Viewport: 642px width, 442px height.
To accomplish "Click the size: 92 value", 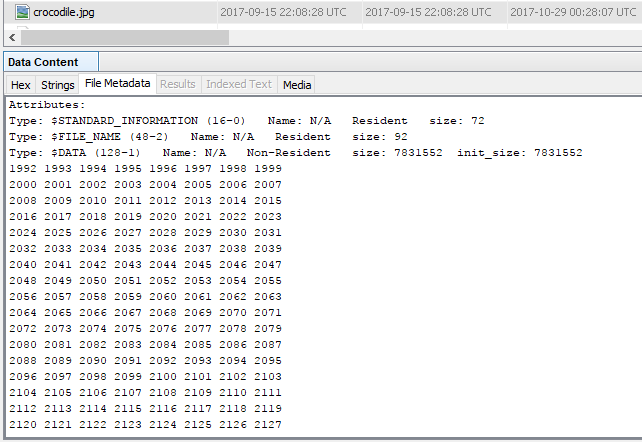I will (x=380, y=137).
